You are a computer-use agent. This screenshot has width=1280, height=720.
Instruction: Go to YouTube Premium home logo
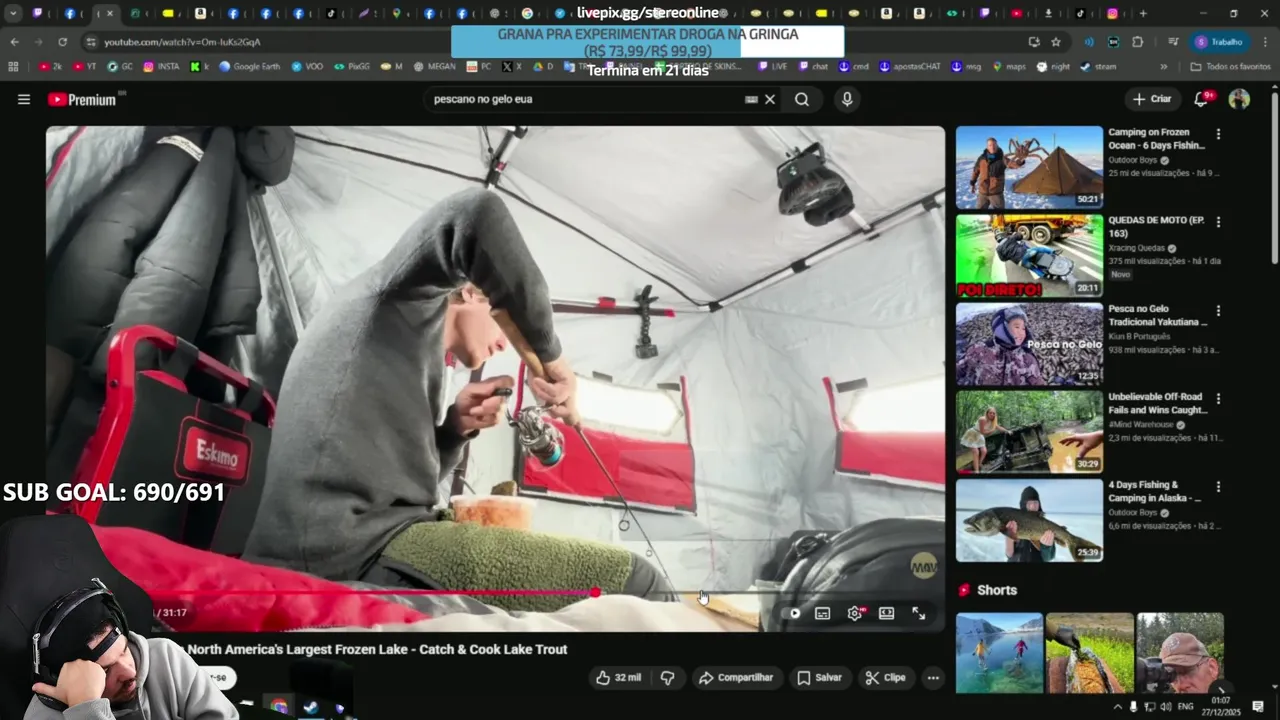tap(81, 99)
